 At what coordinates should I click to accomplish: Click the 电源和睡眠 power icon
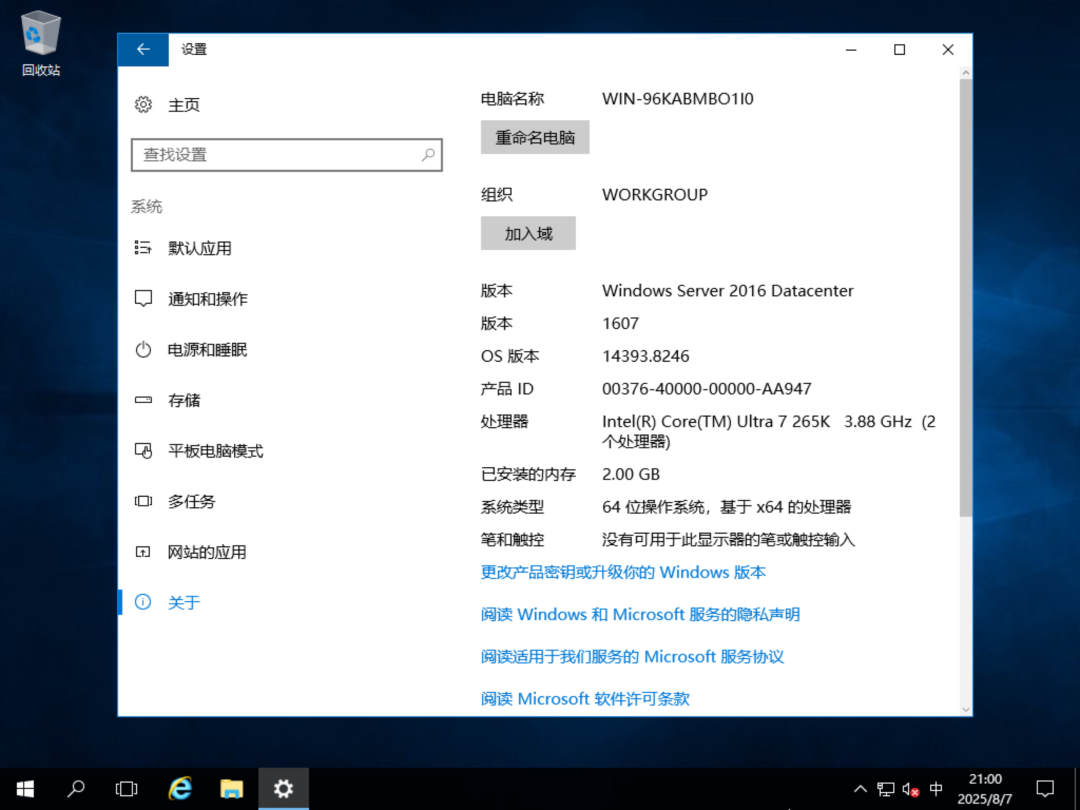tap(143, 349)
